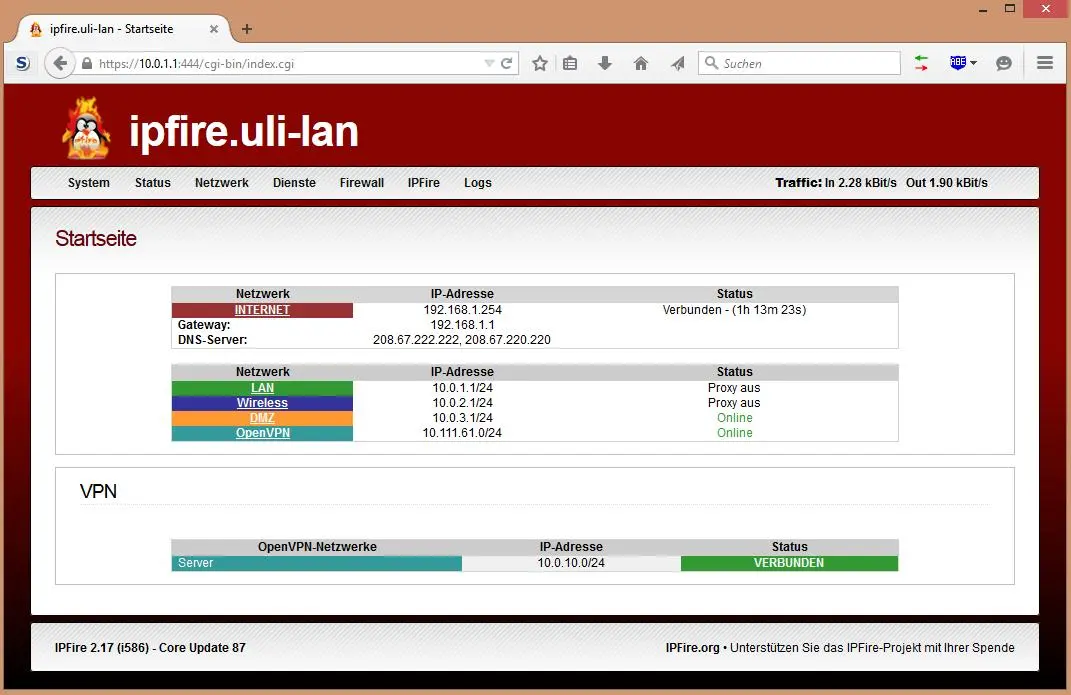Click the padlock site security icon
1071x695 pixels.
(87, 63)
